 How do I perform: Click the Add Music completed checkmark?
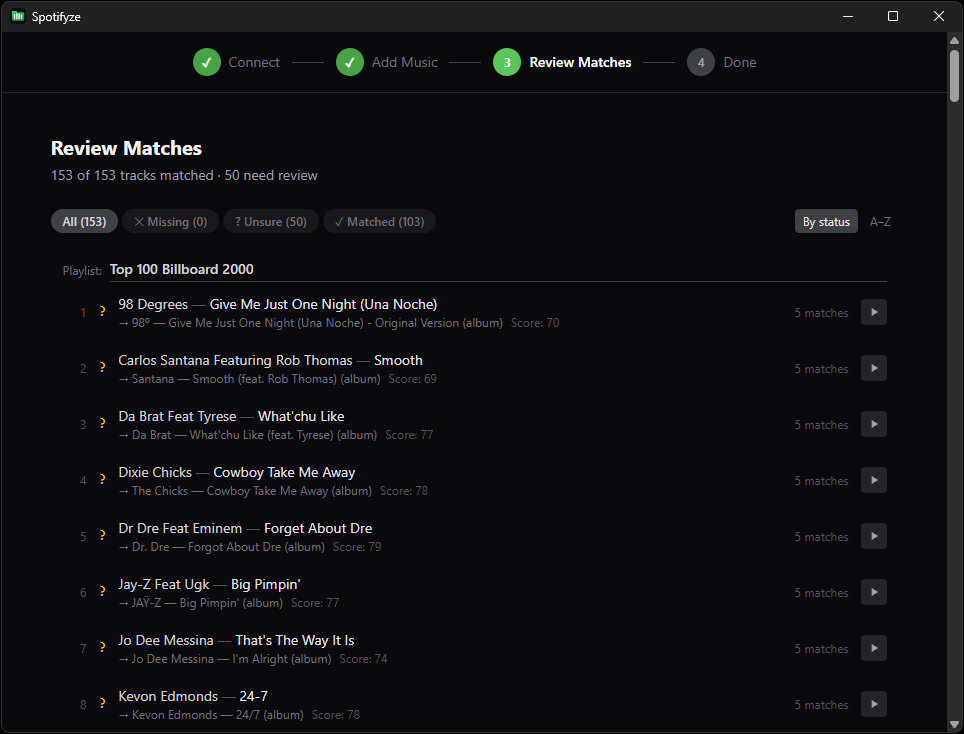click(350, 62)
